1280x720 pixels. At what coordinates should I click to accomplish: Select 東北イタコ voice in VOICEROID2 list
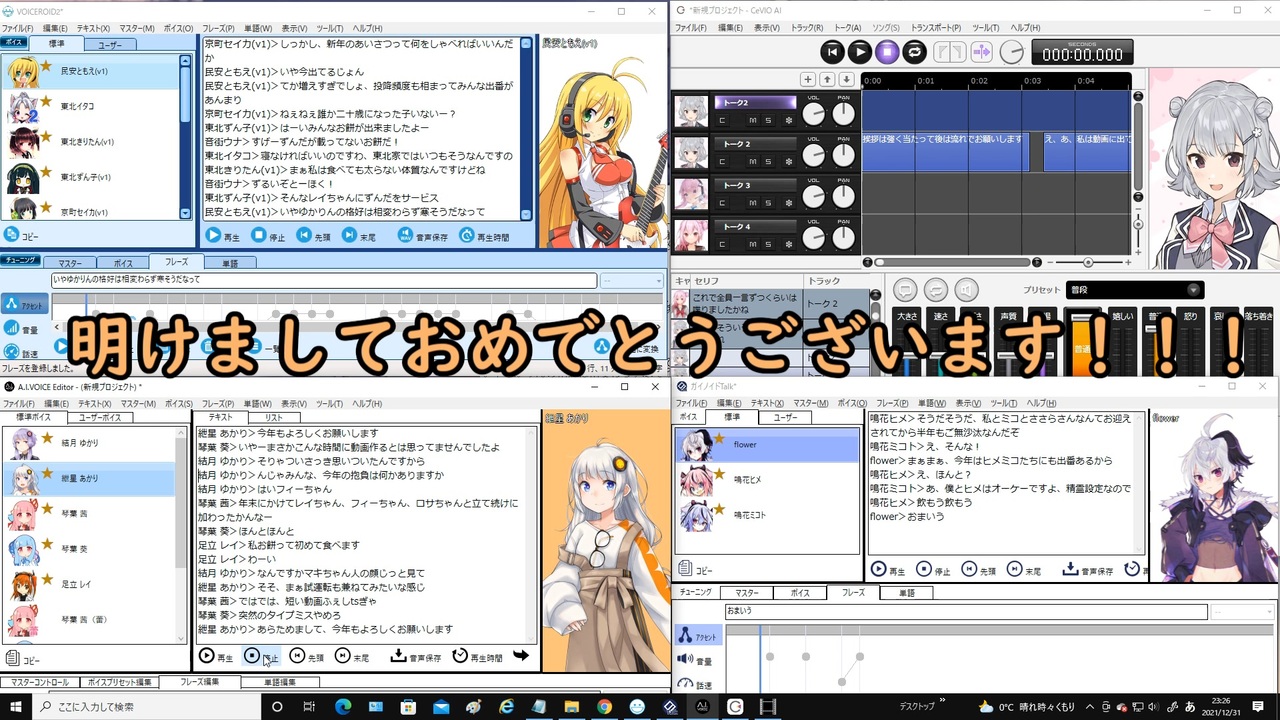92,106
